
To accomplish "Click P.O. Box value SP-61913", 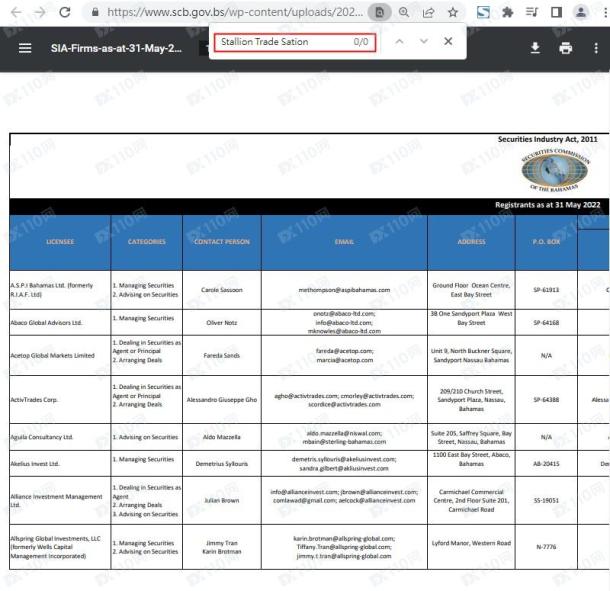I will coord(546,290).
